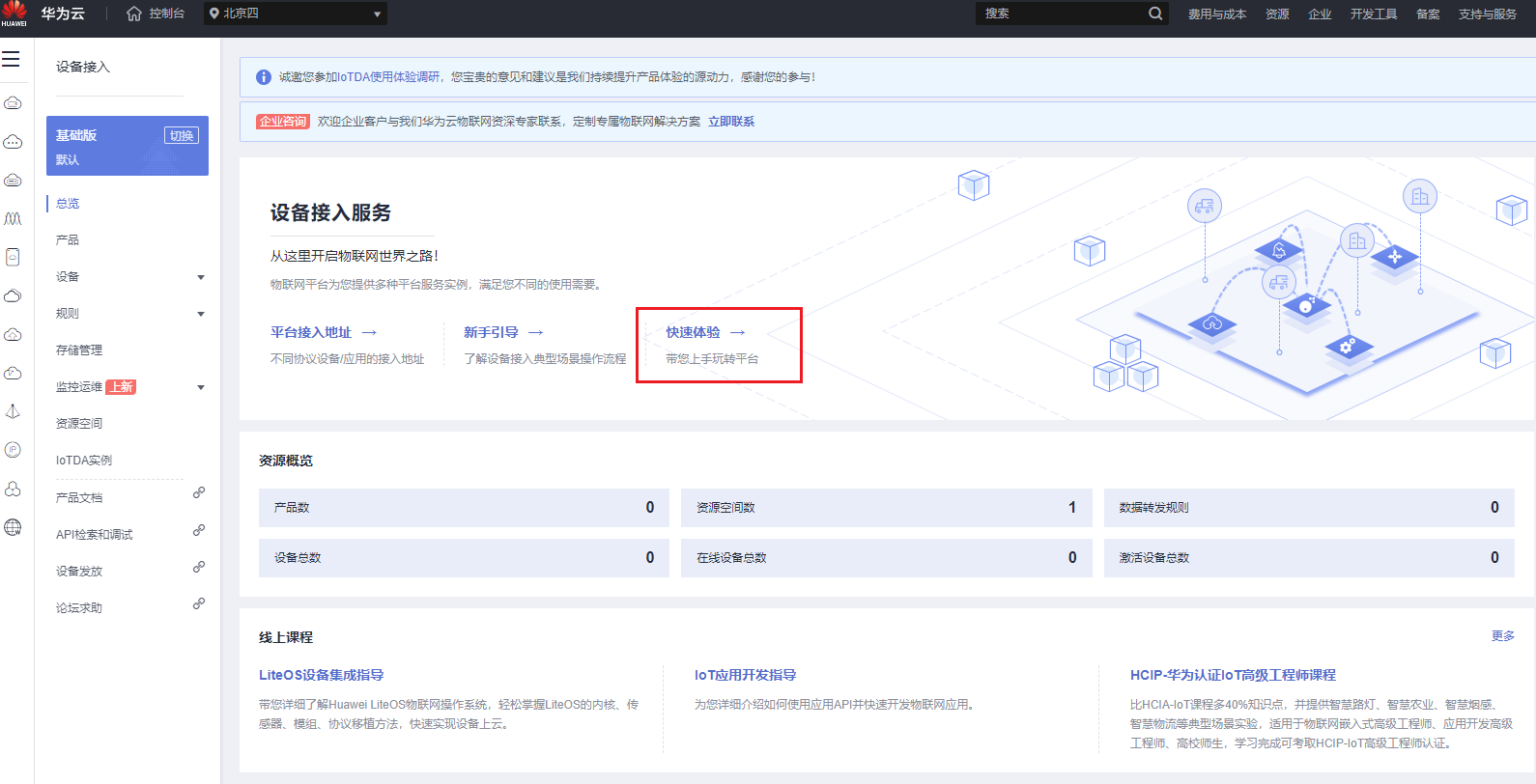This screenshot has height=784, width=1536.
Task: Click the waveform peaks icon in the left rail
Action: (x=13, y=219)
